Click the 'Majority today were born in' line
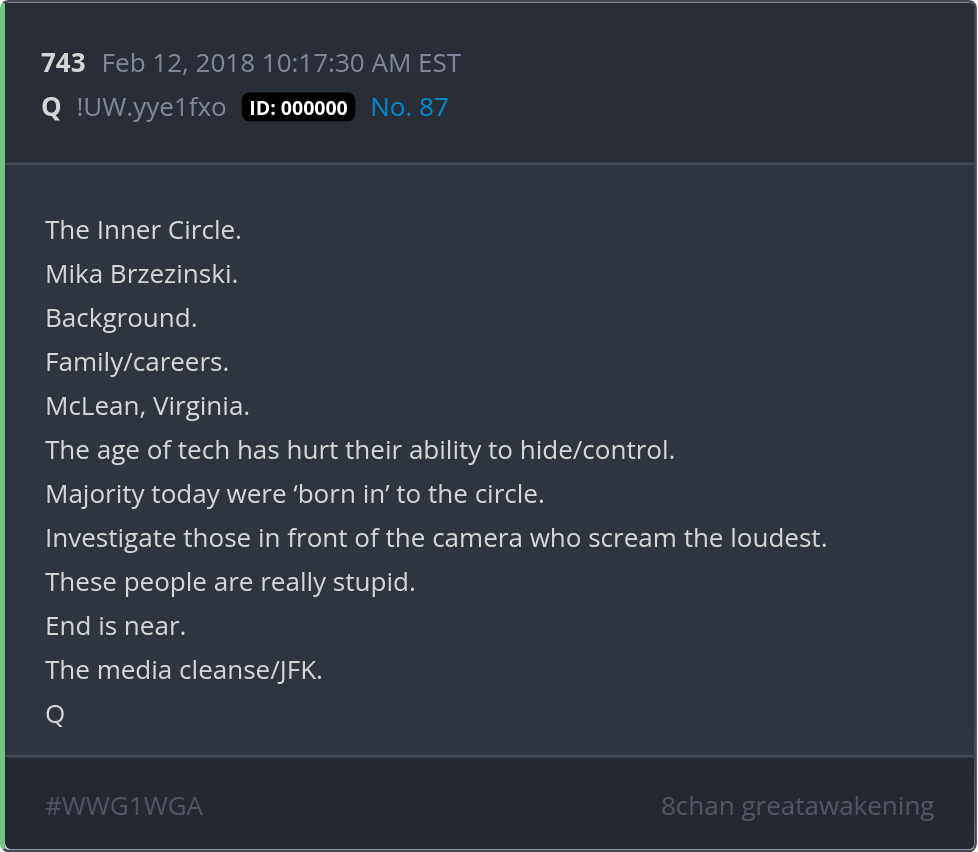978x852 pixels. coord(294,494)
